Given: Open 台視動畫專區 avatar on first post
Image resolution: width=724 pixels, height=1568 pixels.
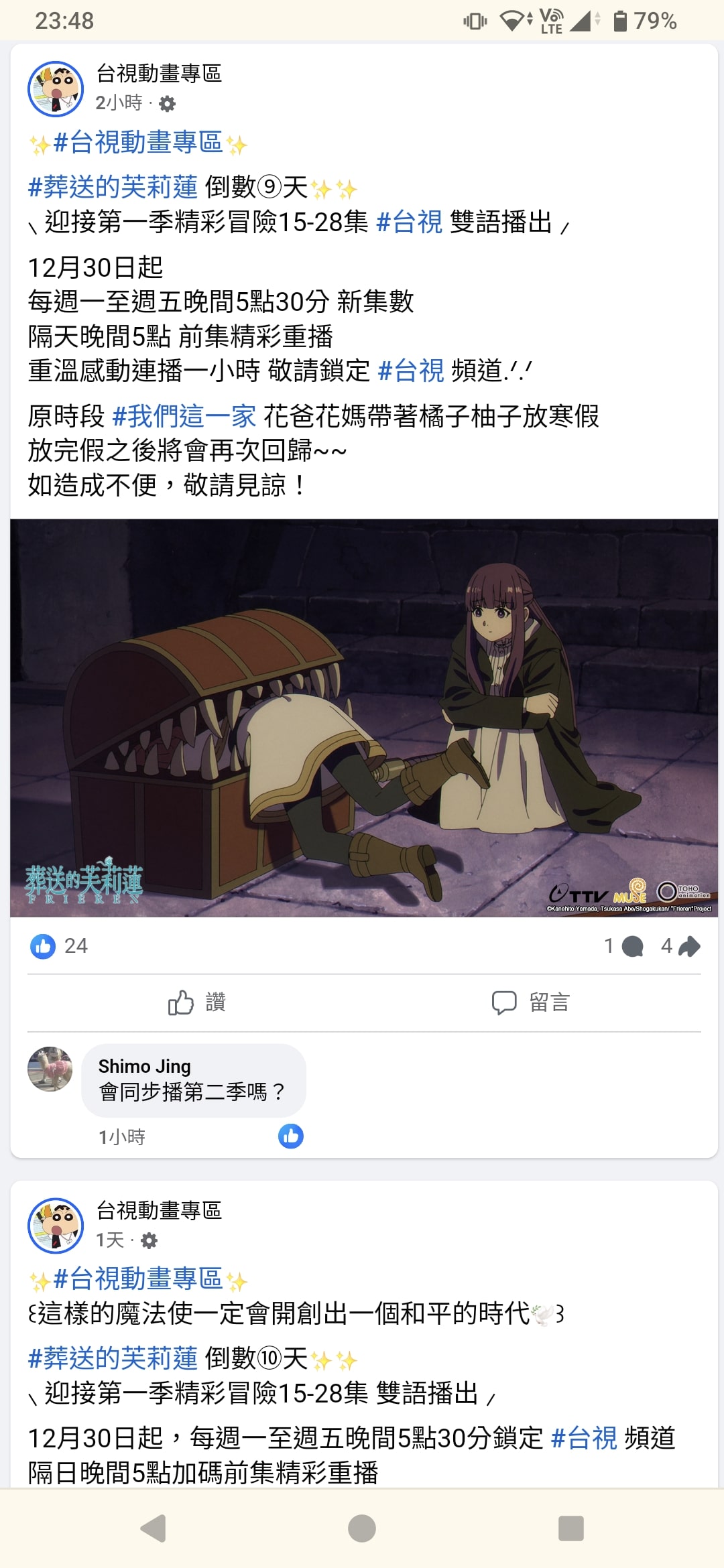Looking at the screenshot, I should coord(56,89).
